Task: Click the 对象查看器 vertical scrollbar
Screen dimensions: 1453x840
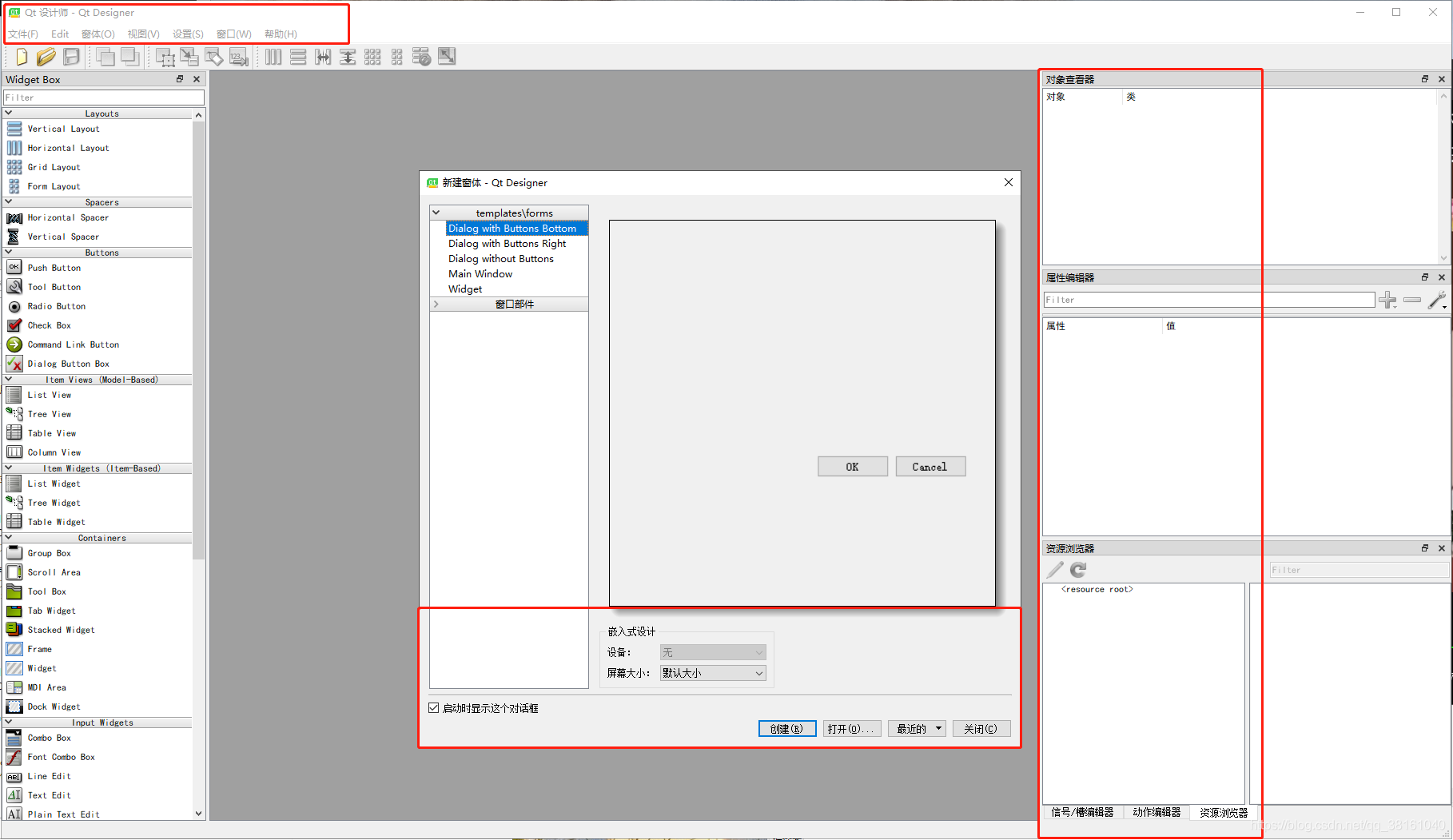Action: point(1443,177)
